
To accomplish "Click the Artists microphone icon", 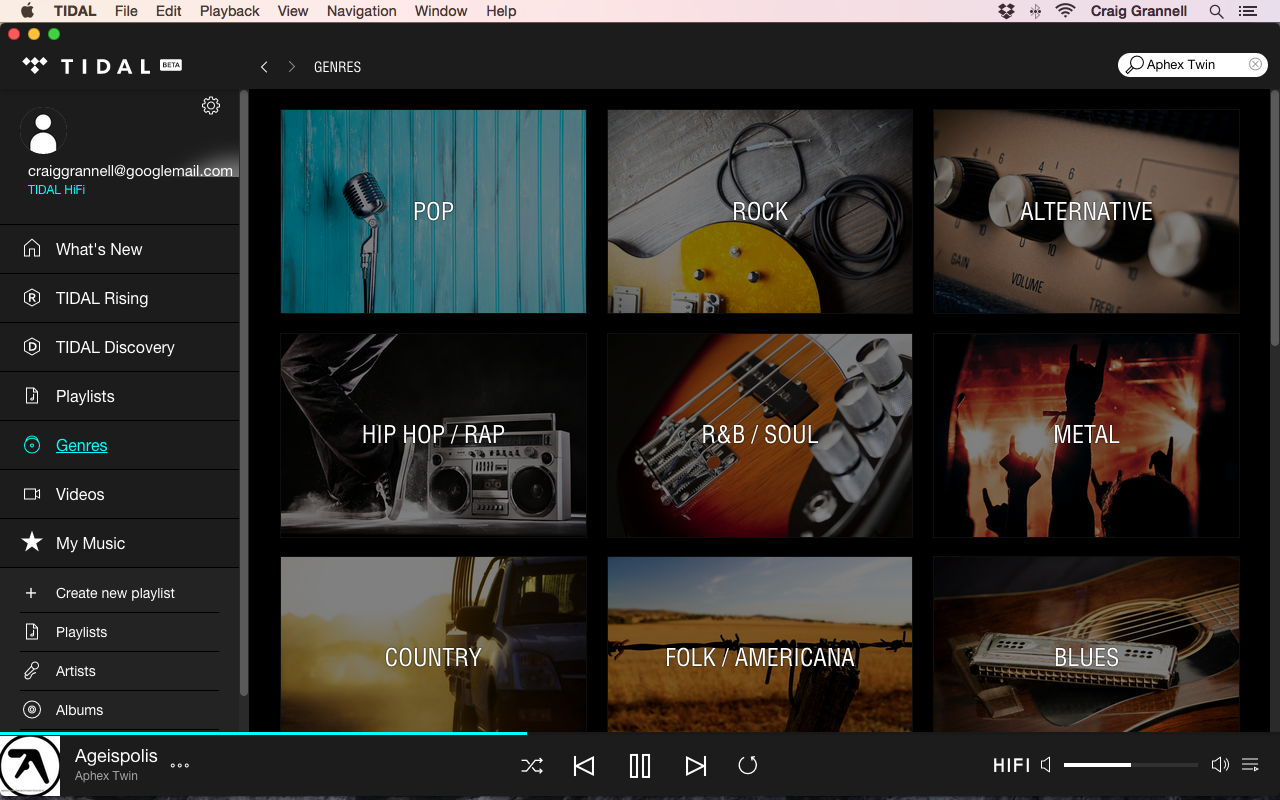I will coord(32,671).
